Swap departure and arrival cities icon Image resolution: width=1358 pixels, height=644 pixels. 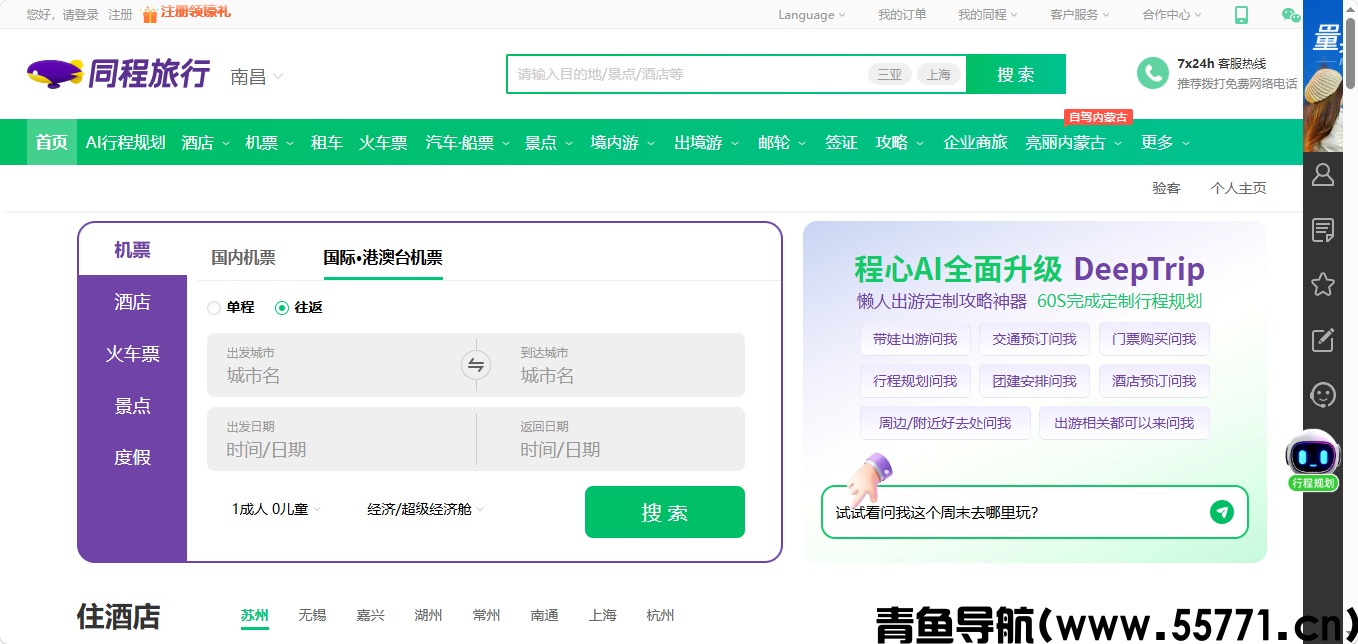(476, 365)
